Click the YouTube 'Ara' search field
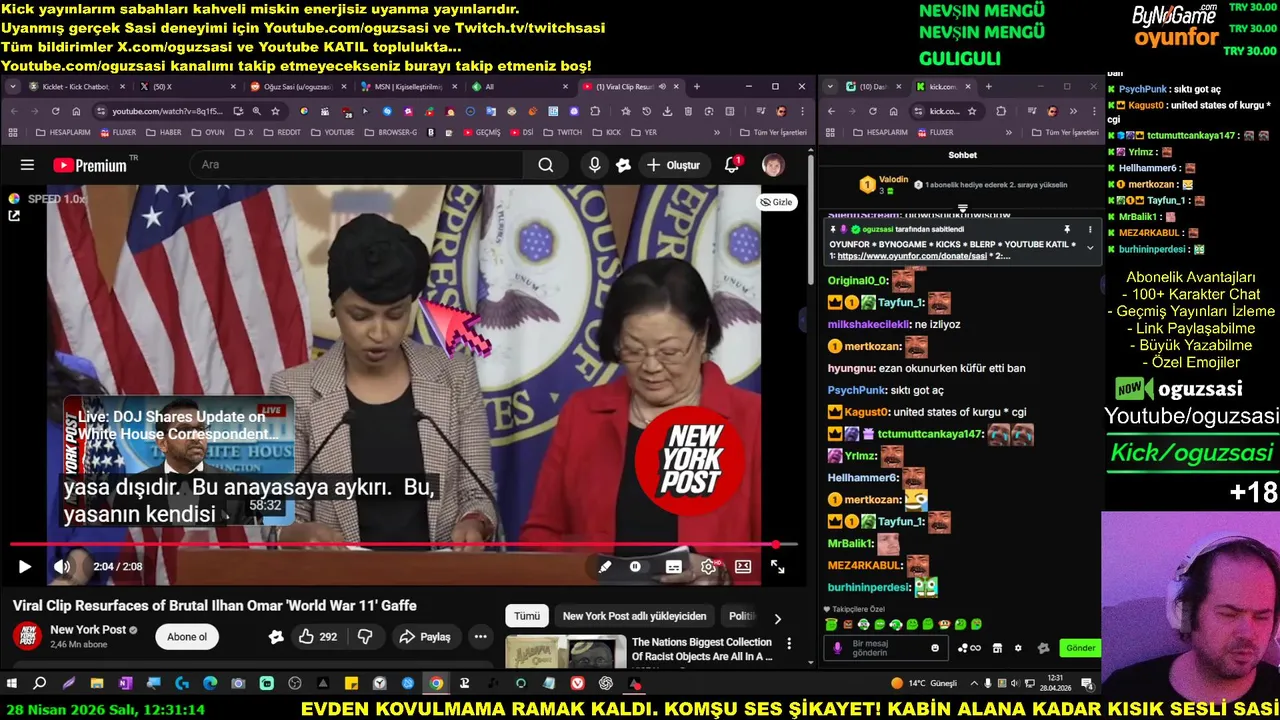 click(x=355, y=165)
